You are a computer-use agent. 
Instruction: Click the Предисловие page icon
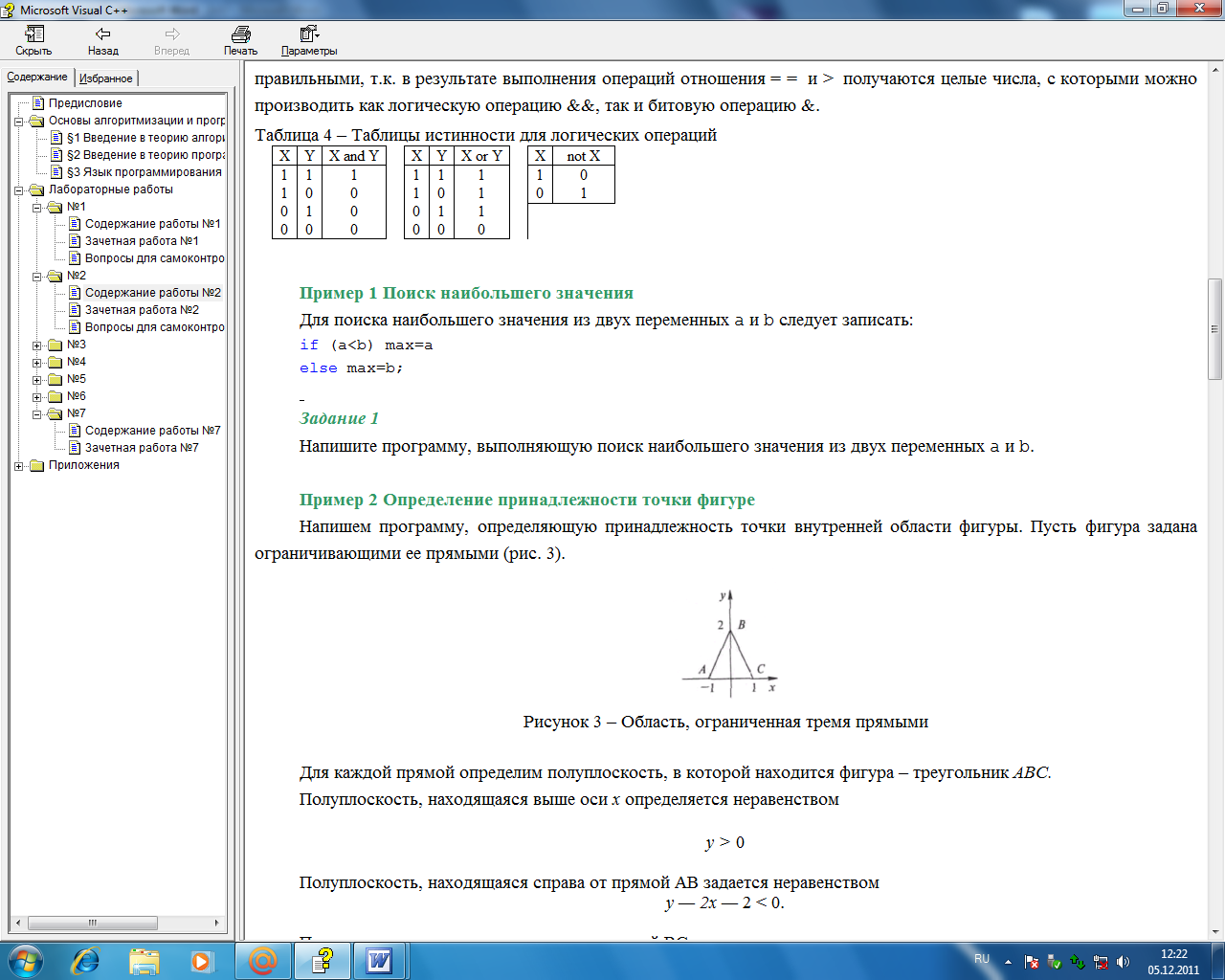(x=38, y=103)
